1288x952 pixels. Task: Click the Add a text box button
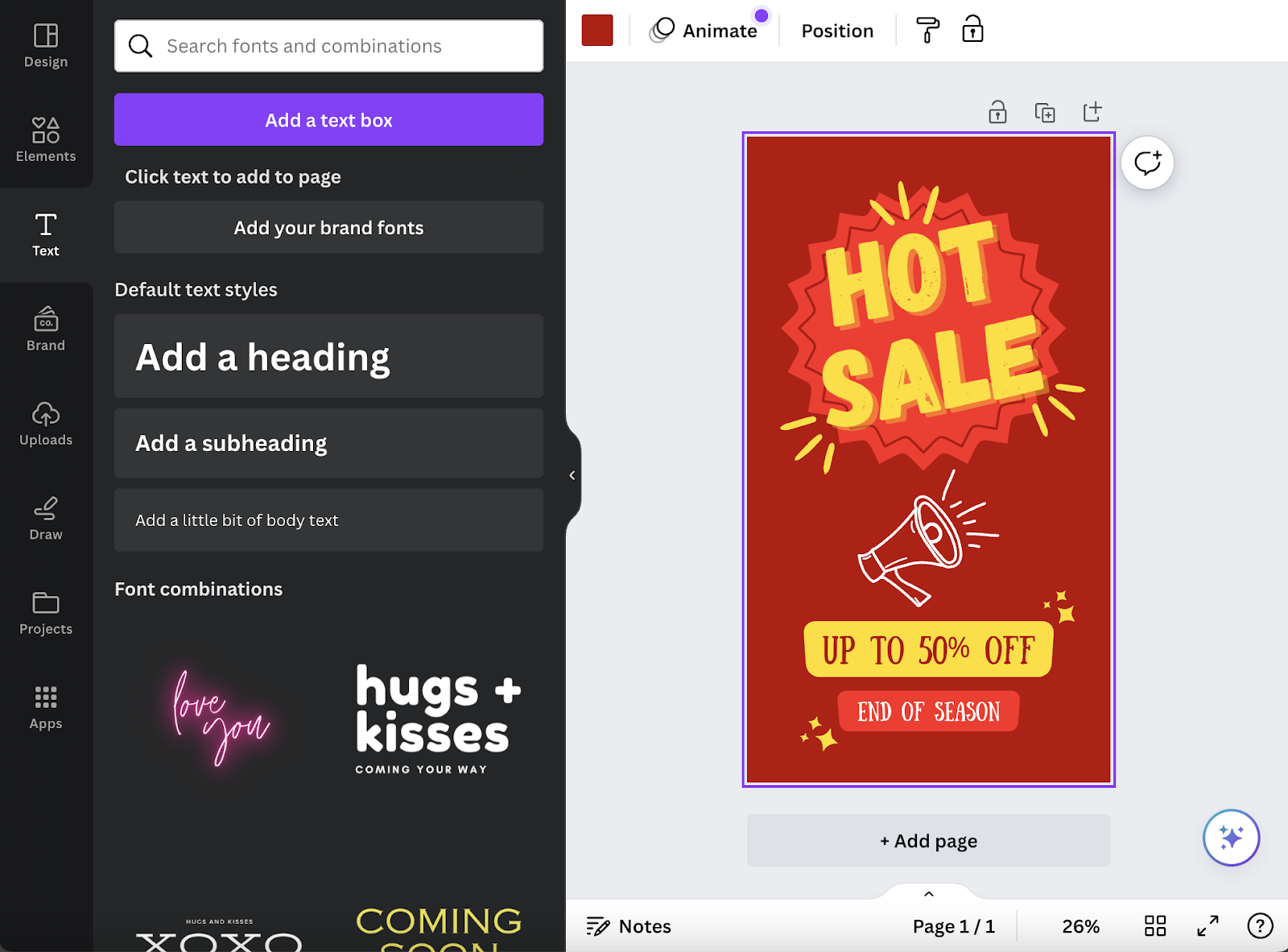tap(328, 119)
